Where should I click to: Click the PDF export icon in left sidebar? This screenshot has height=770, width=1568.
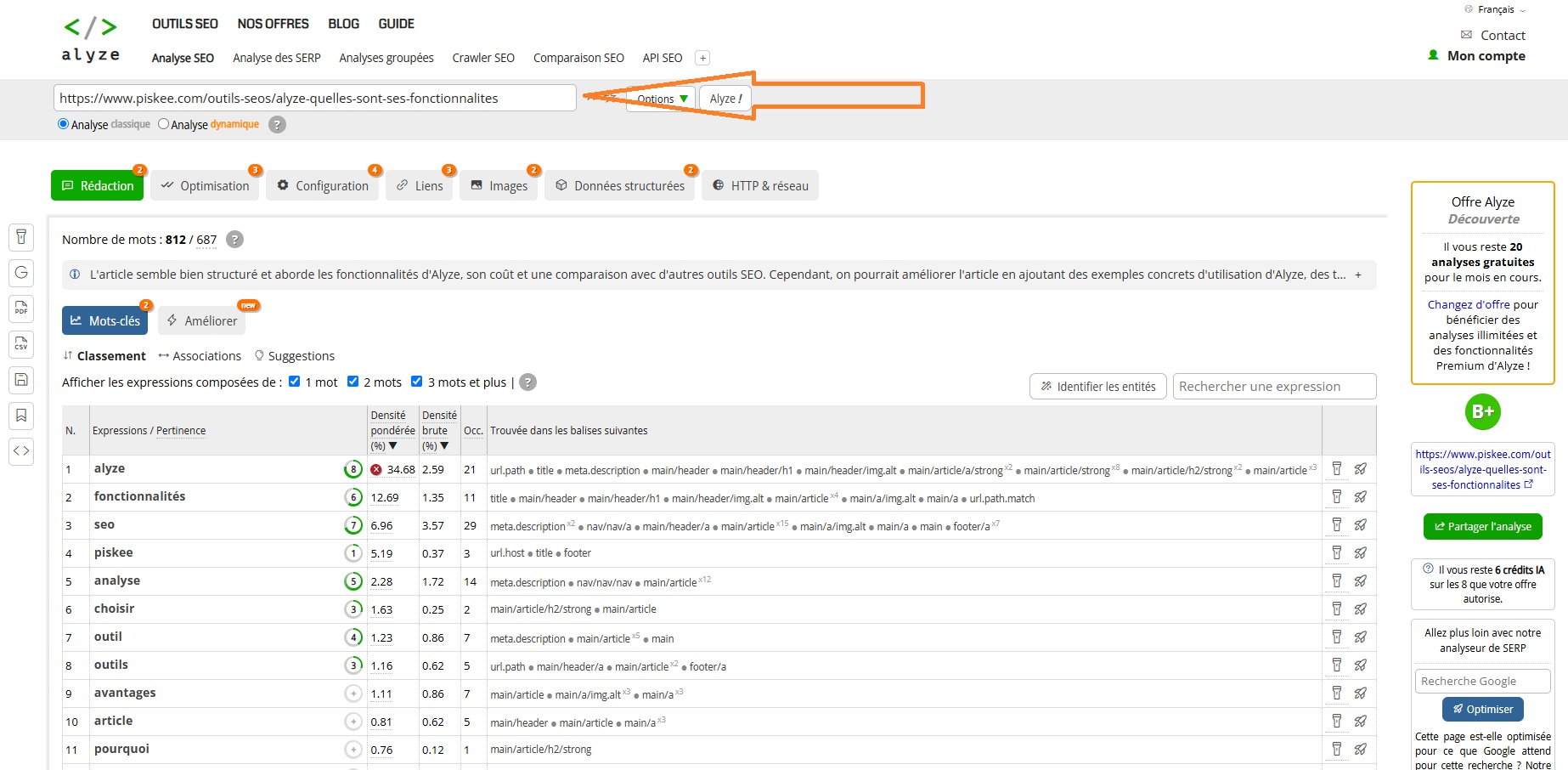click(x=21, y=309)
